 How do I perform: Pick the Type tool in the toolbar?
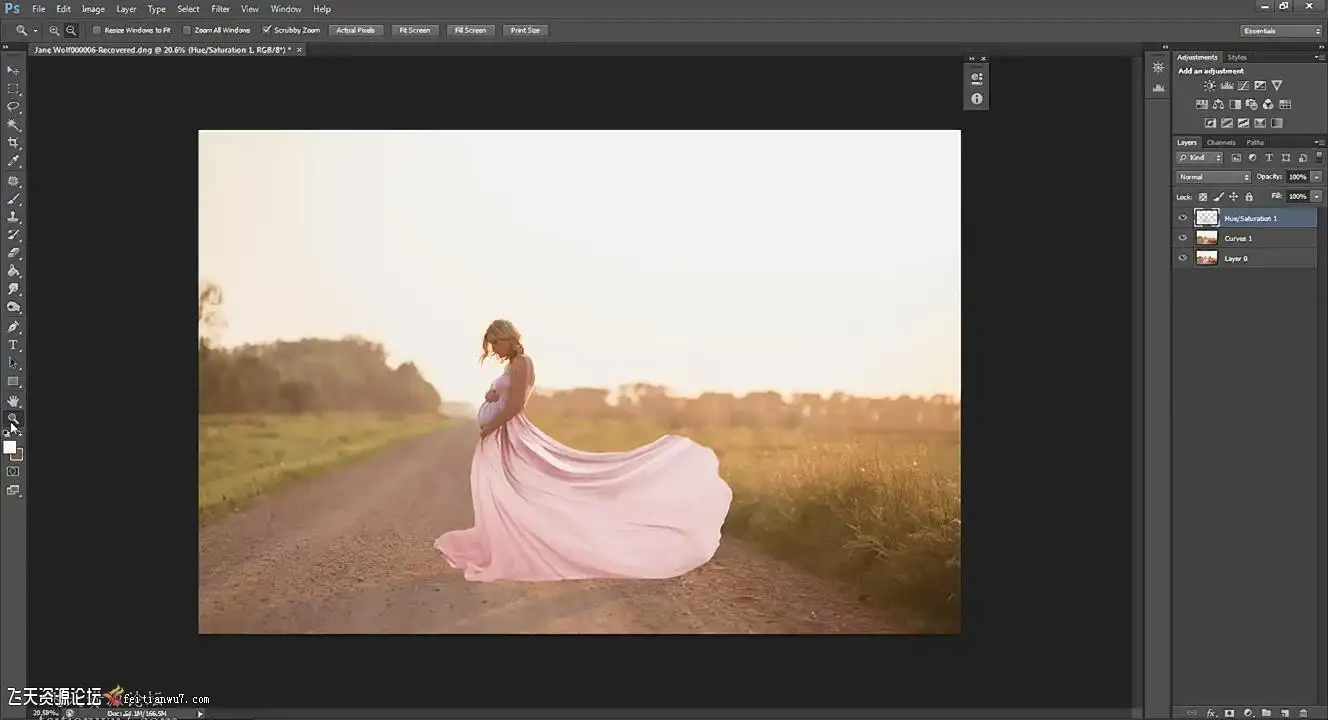click(x=13, y=345)
